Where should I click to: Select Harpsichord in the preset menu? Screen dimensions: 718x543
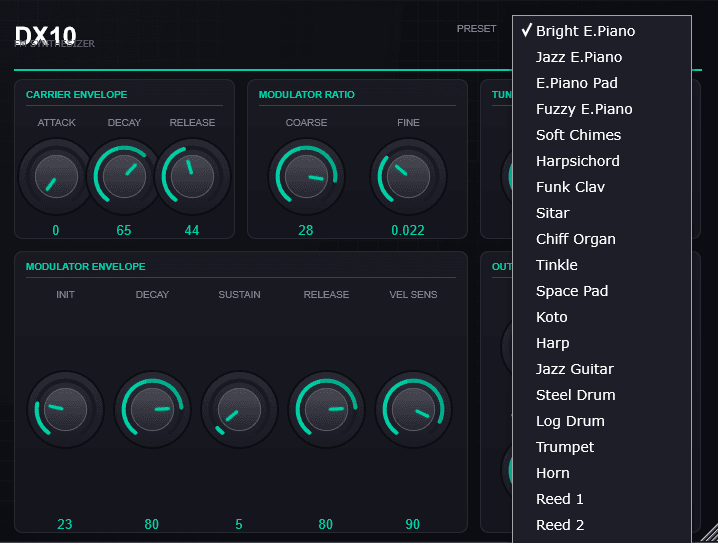602,161
